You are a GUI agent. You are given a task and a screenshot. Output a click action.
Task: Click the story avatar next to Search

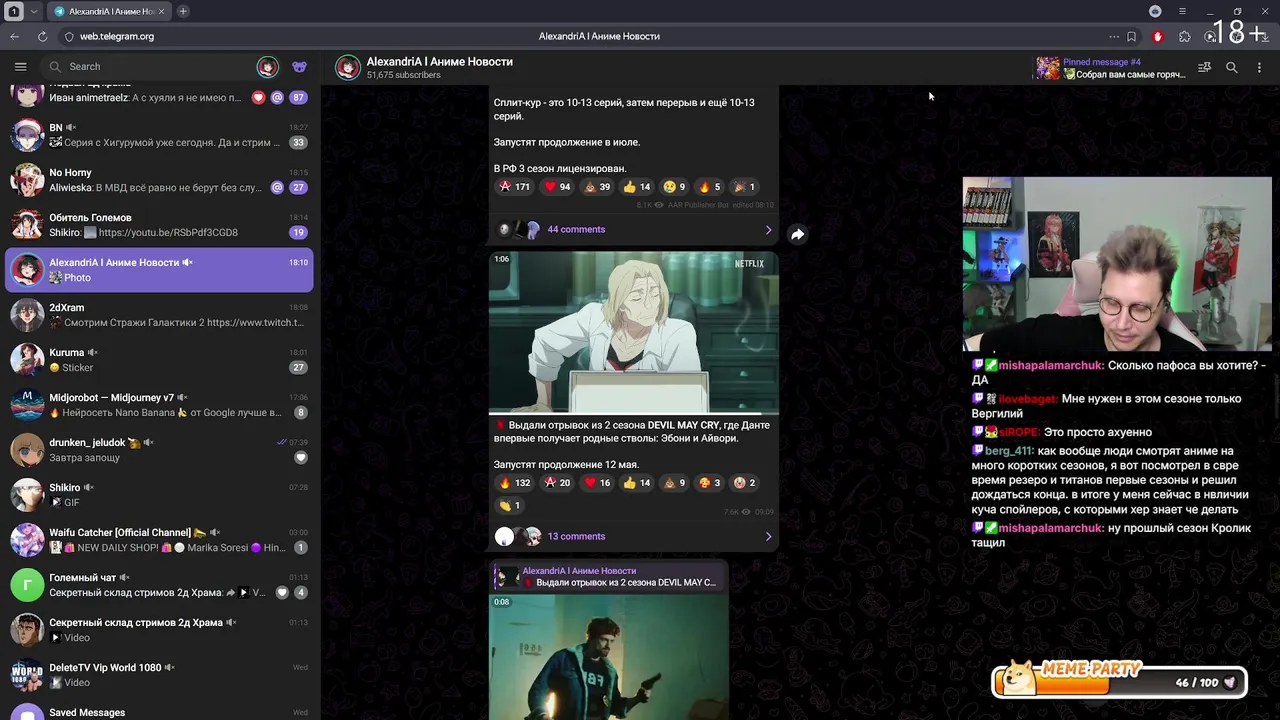267,67
